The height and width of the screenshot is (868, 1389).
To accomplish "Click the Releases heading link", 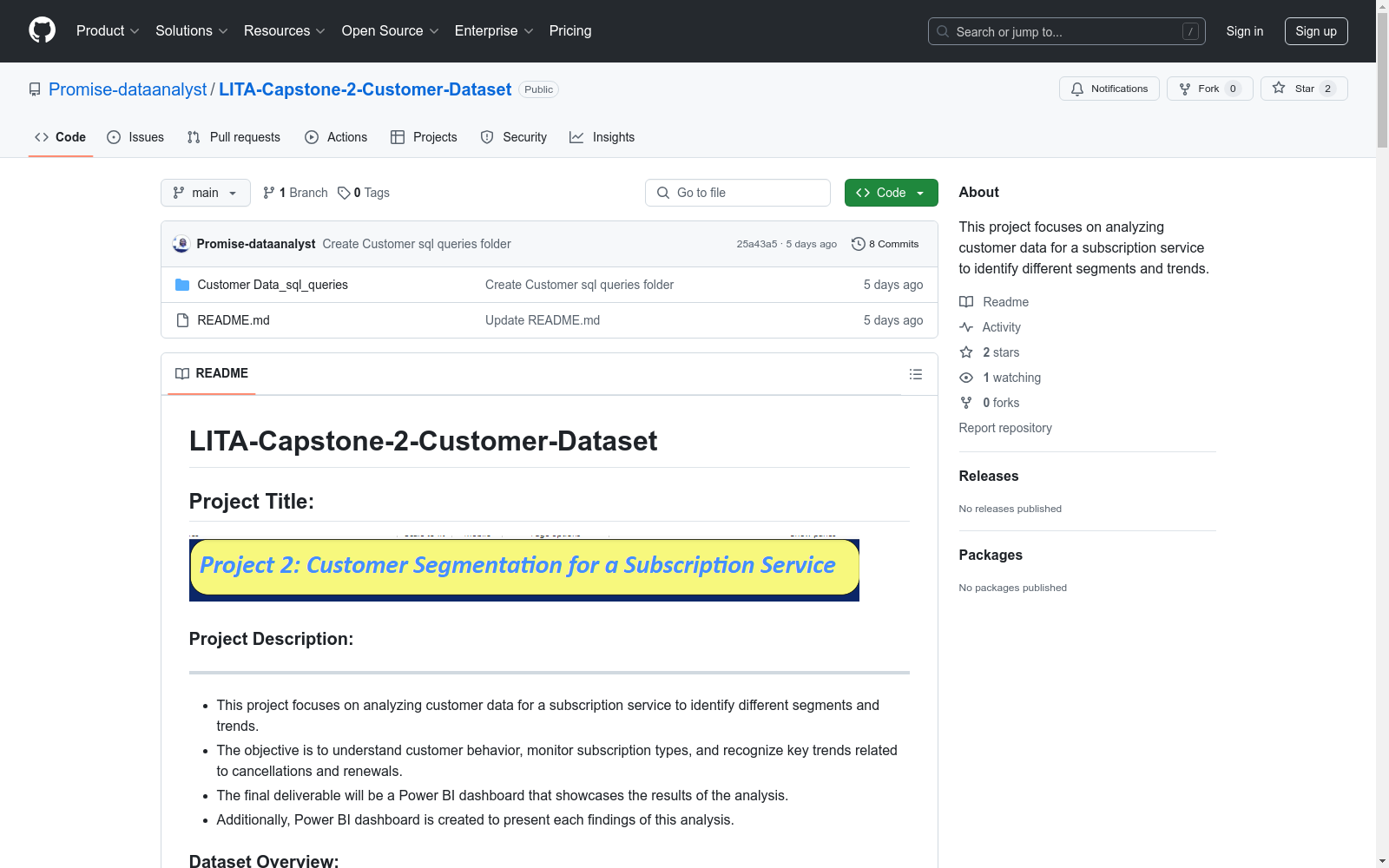I will [989, 476].
